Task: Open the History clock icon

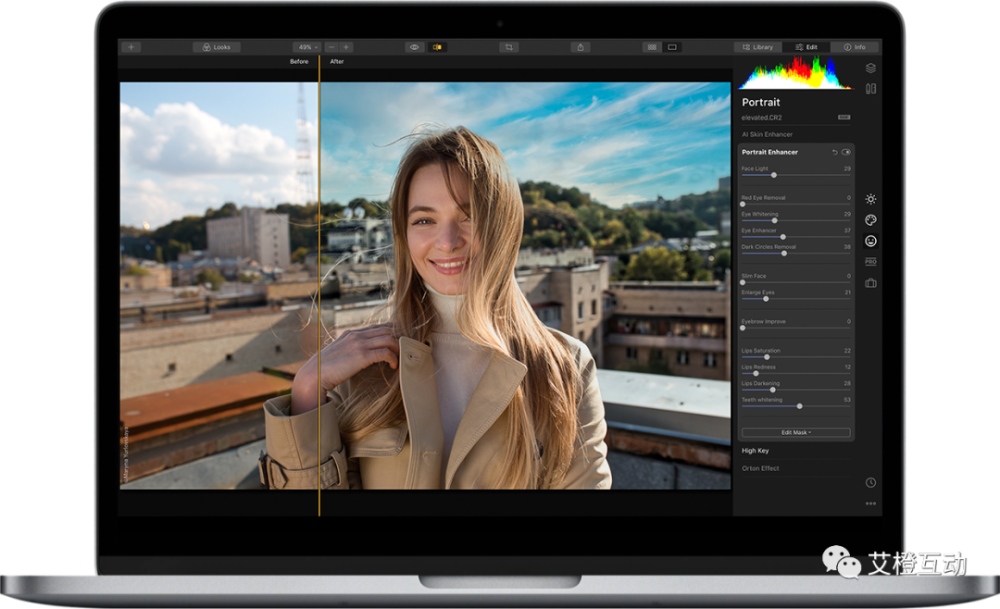Action: pyautogui.click(x=870, y=482)
